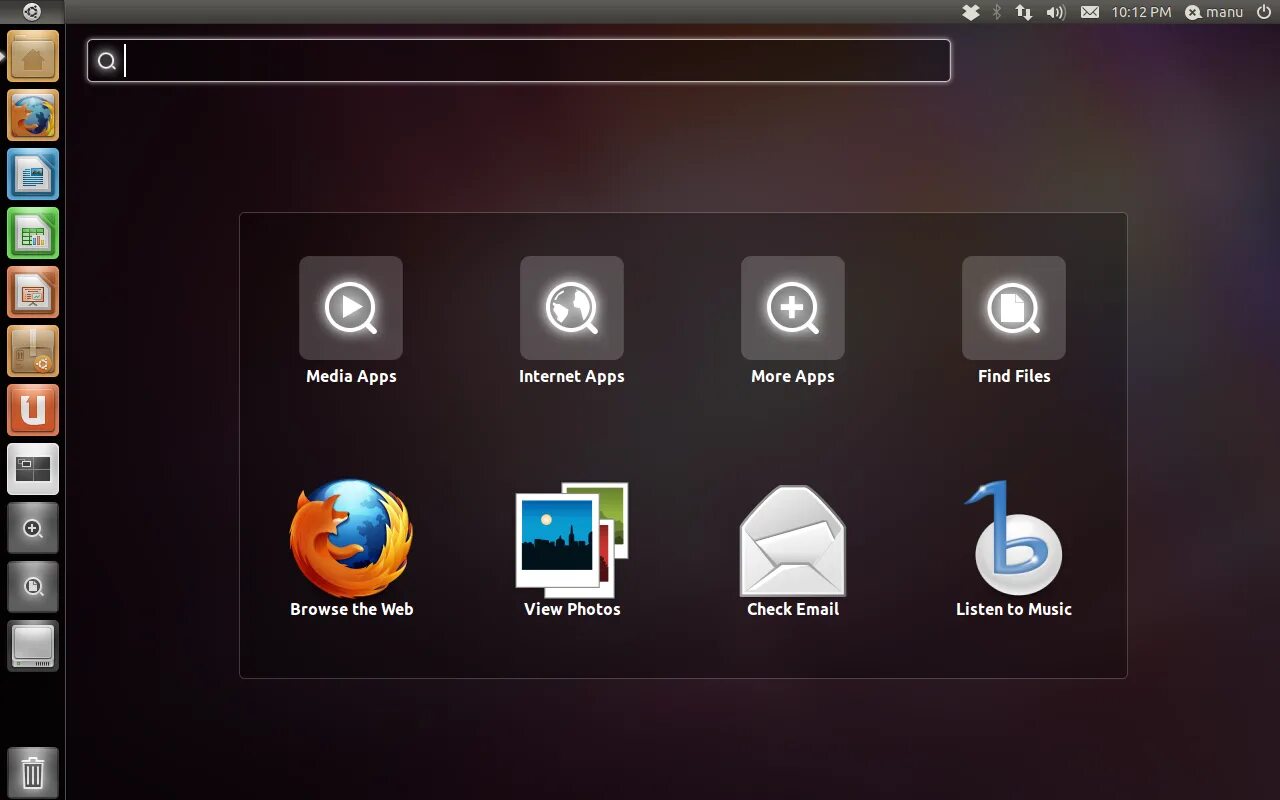This screenshot has height=800, width=1280.
Task: Open the Workspace Switcher in launcher
Action: pos(33,469)
